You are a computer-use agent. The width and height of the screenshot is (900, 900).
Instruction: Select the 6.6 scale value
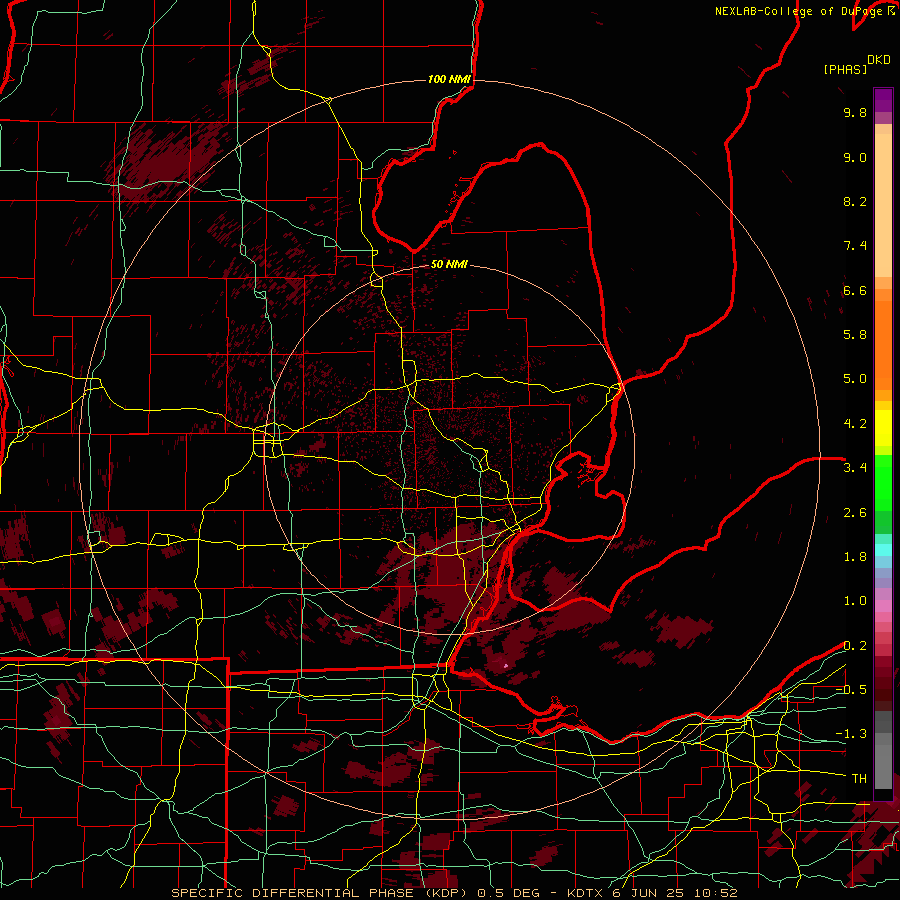(855, 290)
